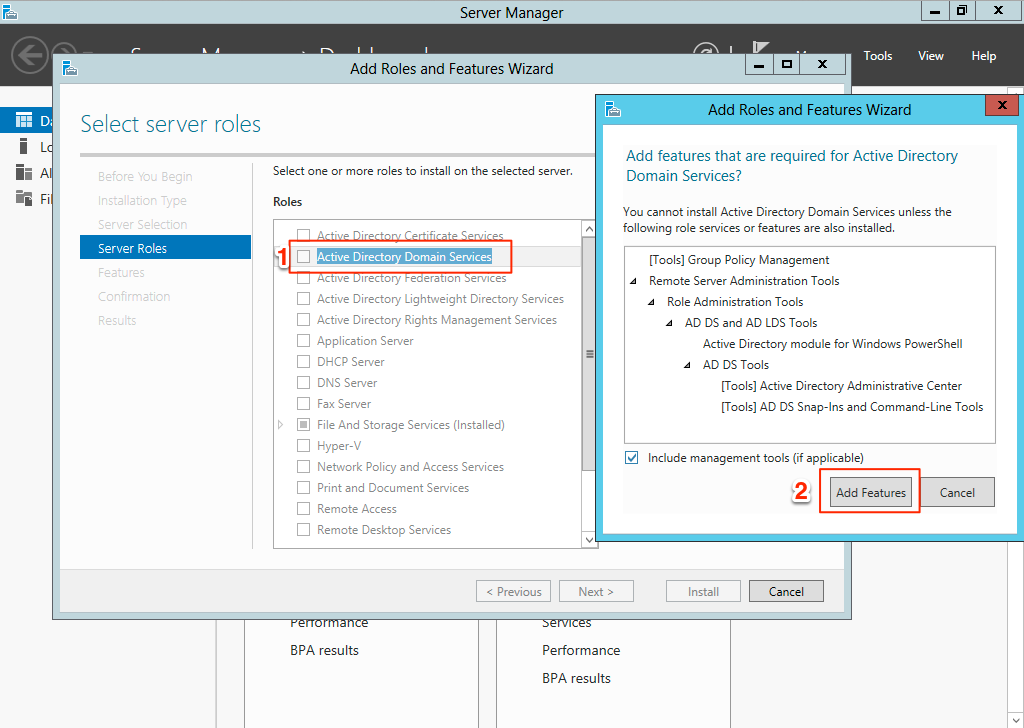Open the Tools menu
The height and width of the screenshot is (728, 1024).
877,55
